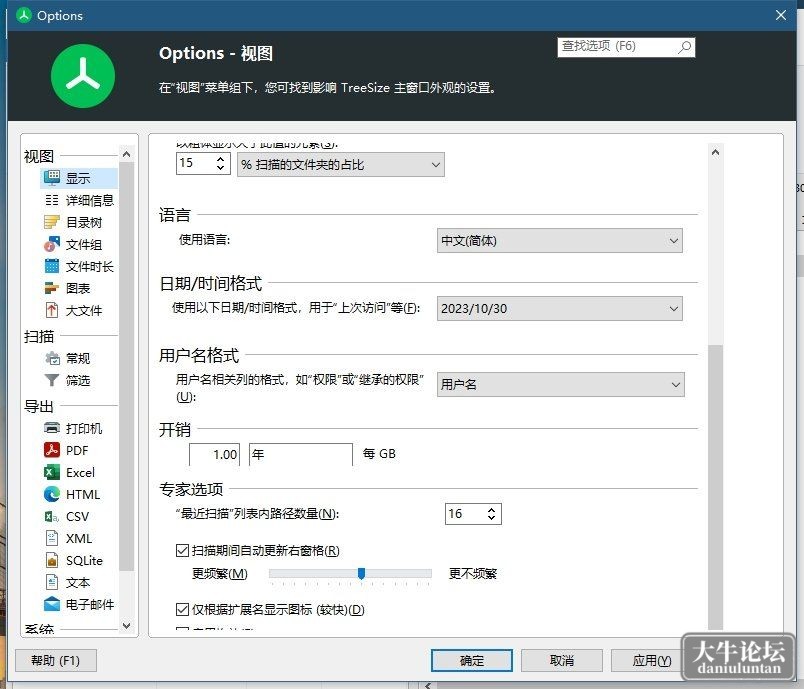Click the 开销 unit field showing 年

coord(301,454)
